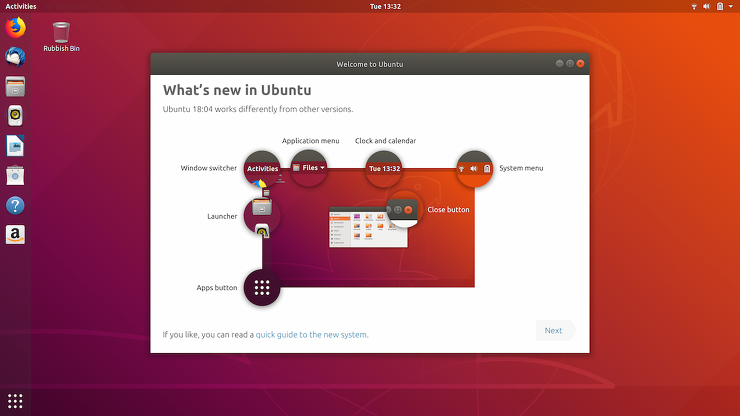Click the 'Launcher' label
The width and height of the screenshot is (740, 416).
222,216
